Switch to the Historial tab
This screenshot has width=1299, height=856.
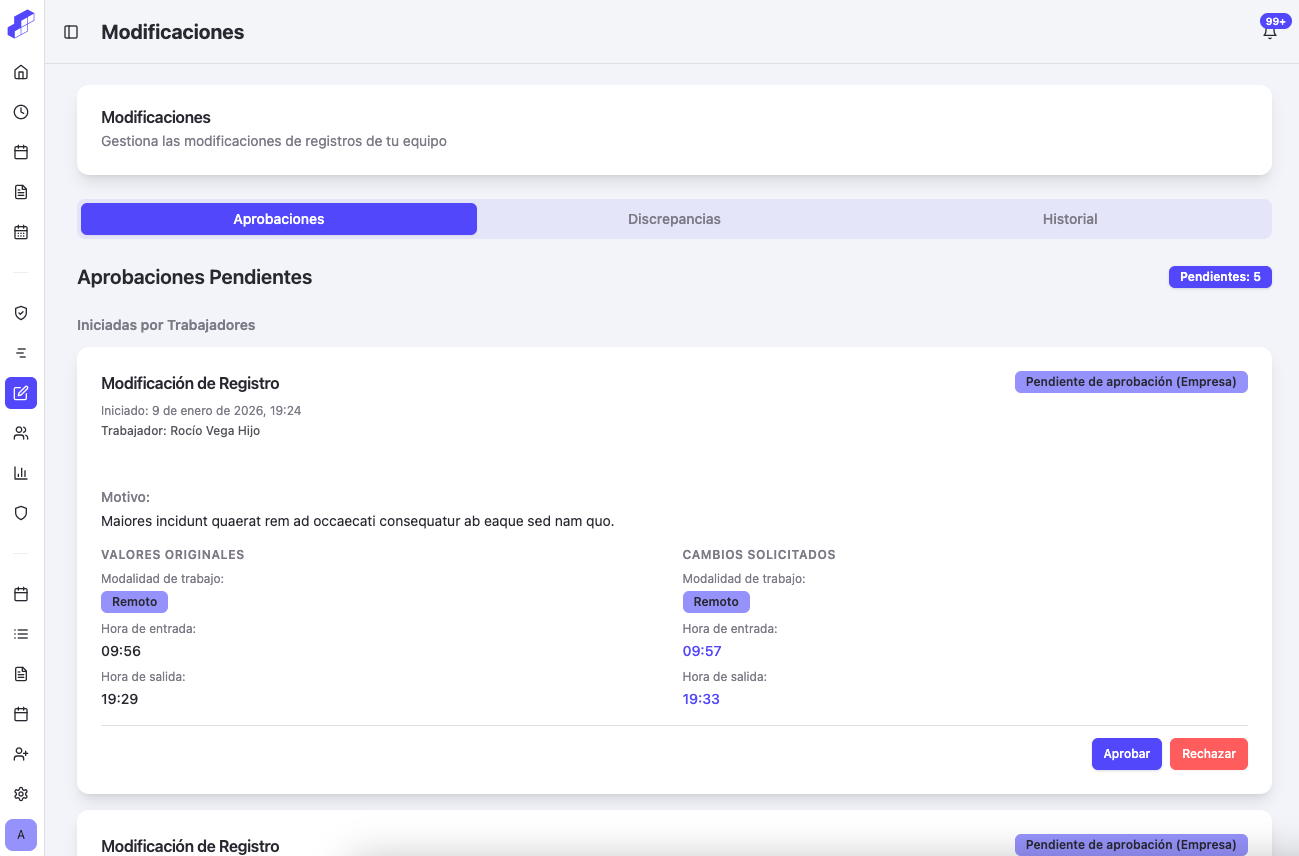click(1070, 218)
